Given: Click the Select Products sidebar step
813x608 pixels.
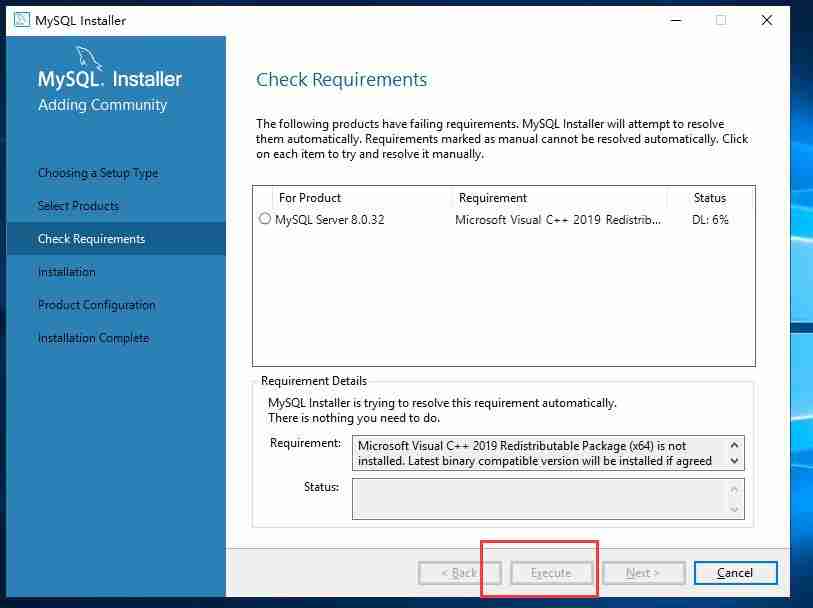Looking at the screenshot, I should [x=78, y=205].
